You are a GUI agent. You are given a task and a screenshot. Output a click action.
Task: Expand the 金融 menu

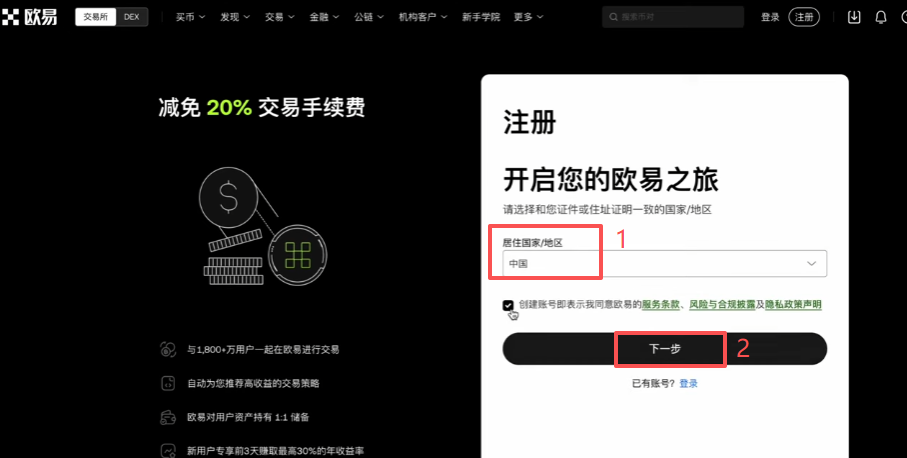pyautogui.click(x=324, y=17)
